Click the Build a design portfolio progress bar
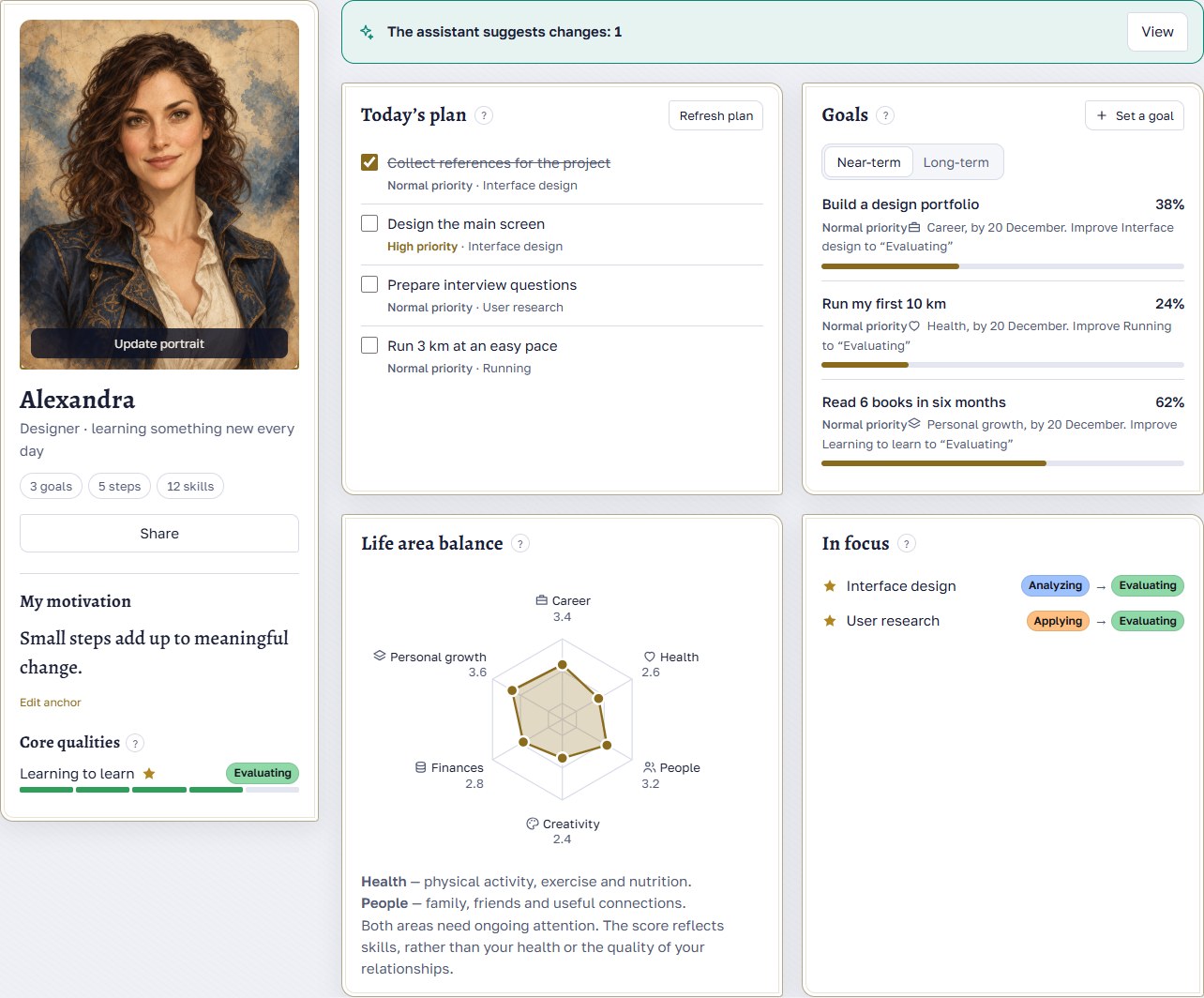 pyautogui.click(x=1002, y=266)
